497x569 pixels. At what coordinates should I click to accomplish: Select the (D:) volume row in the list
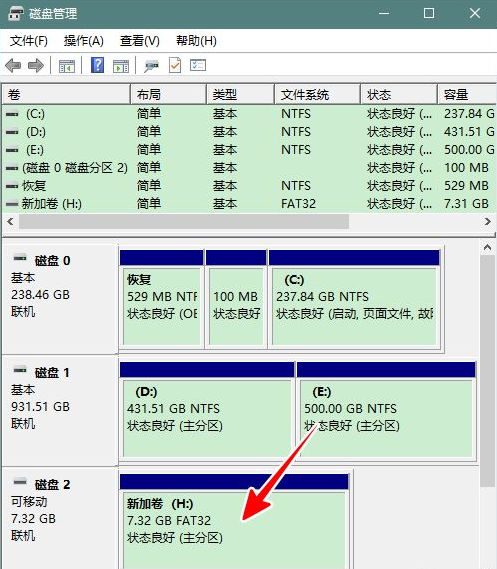tap(249, 132)
